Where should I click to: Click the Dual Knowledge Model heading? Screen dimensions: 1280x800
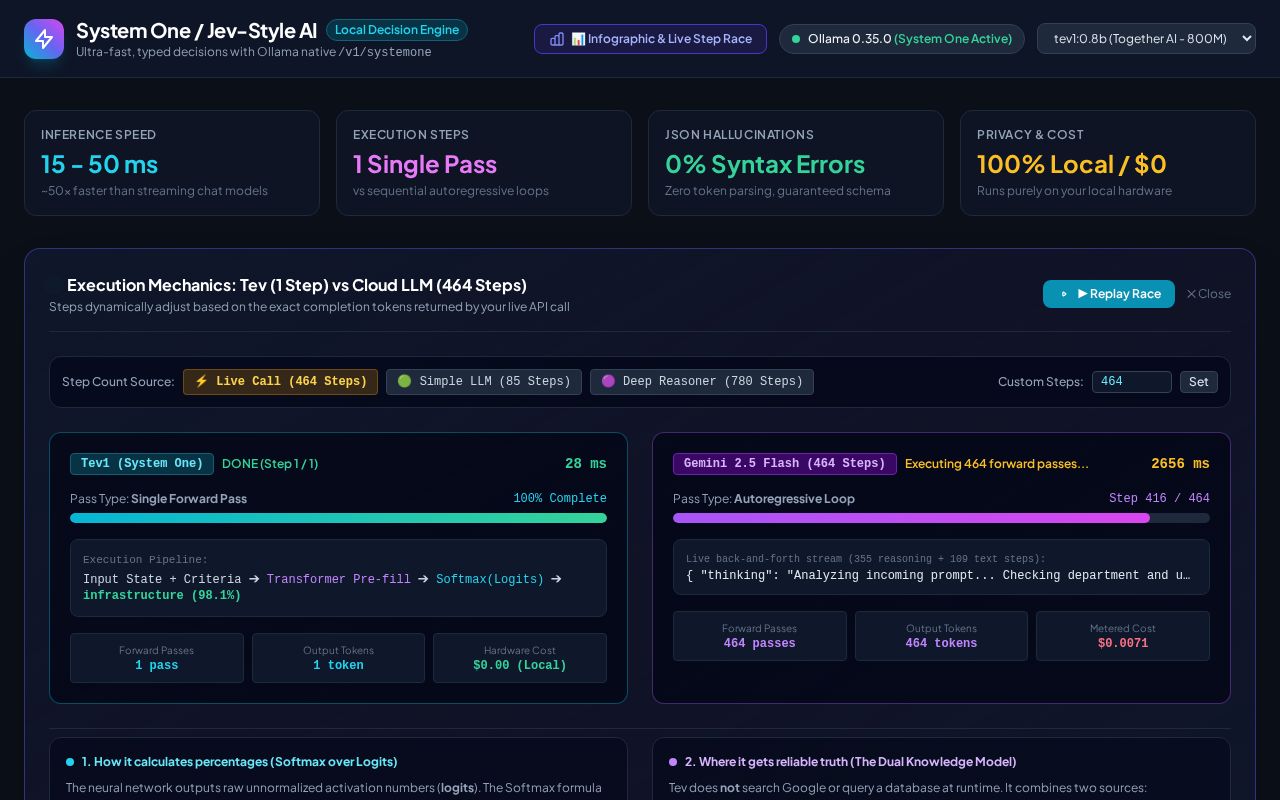[851, 762]
